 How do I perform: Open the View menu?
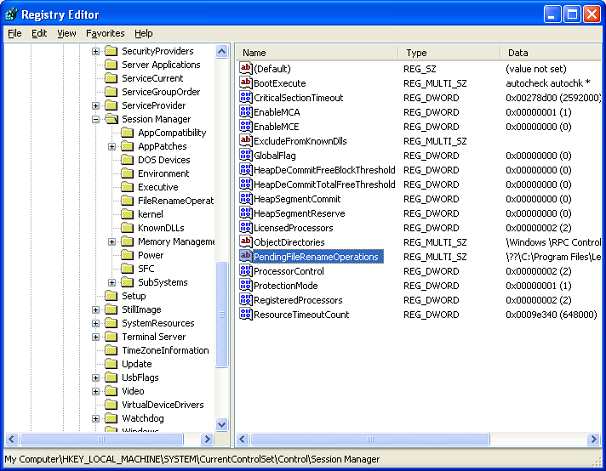67,33
